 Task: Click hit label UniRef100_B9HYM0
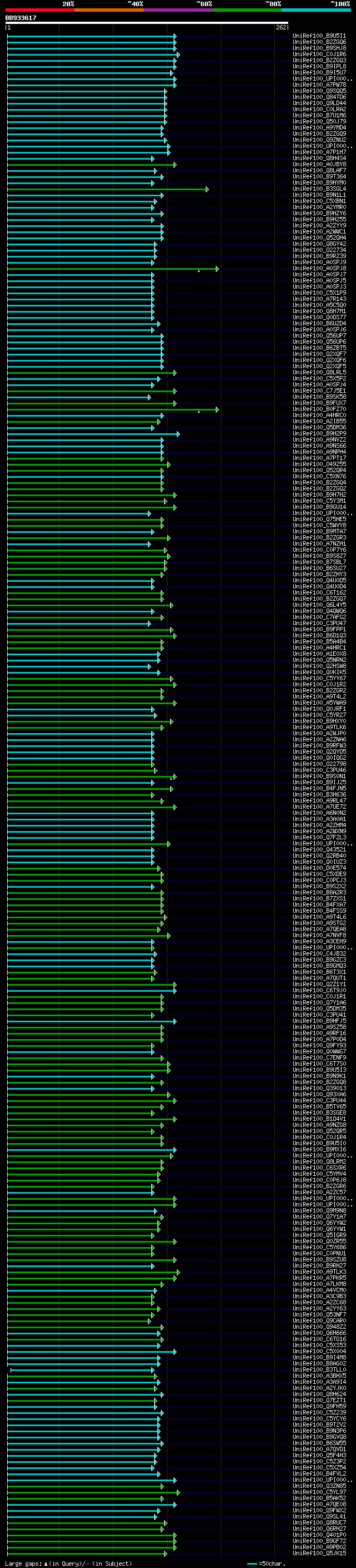(x=319, y=182)
